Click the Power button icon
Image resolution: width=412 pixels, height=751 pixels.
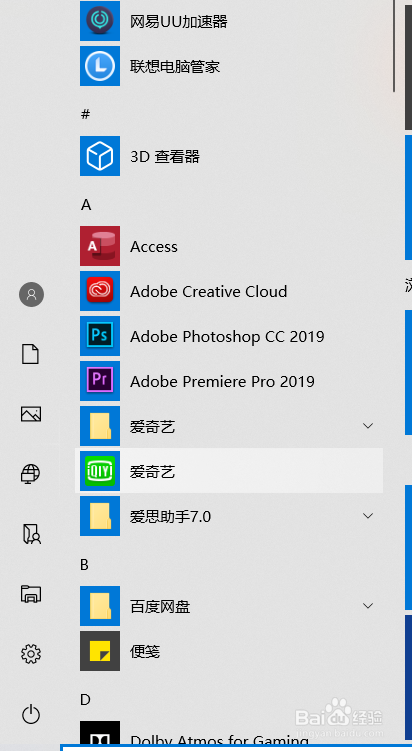[x=31, y=715]
